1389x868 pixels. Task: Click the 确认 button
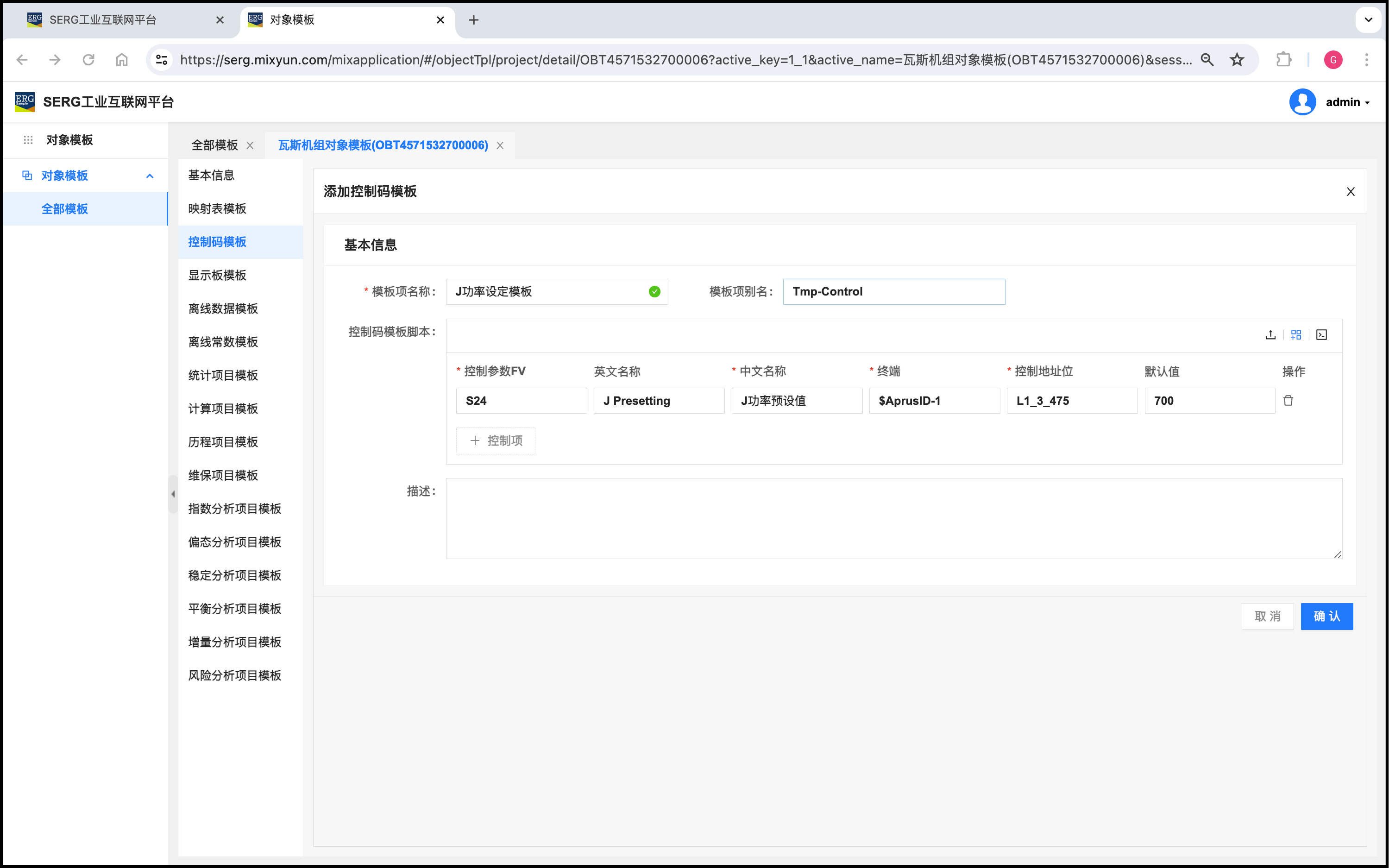1326,616
